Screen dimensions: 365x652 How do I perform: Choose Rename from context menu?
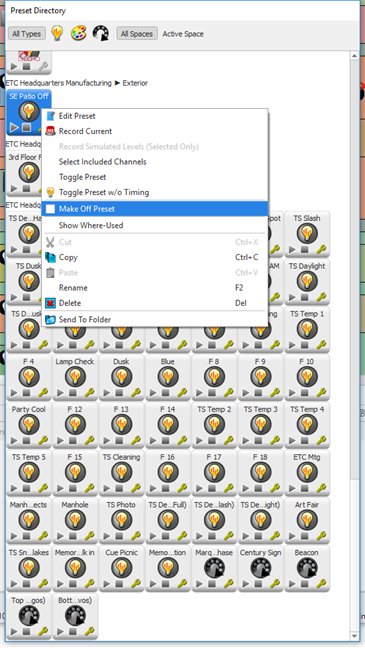[x=154, y=288]
